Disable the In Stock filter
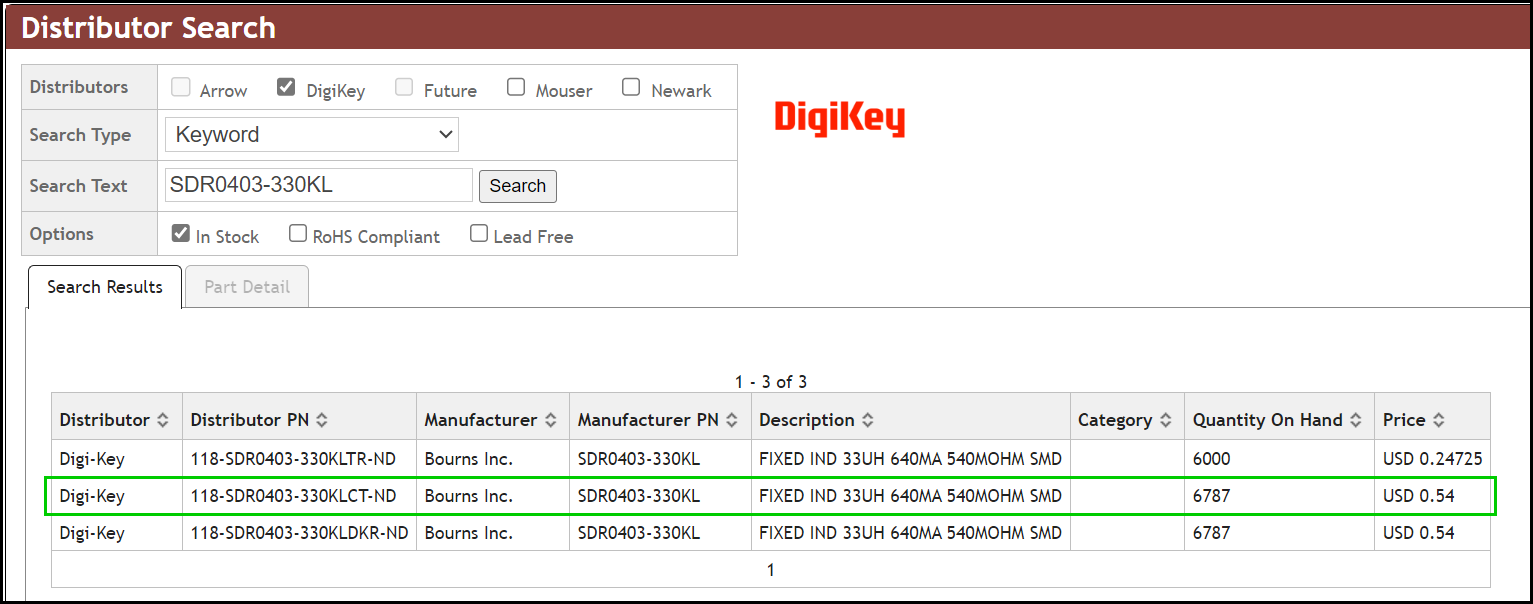The height and width of the screenshot is (604, 1533). click(x=181, y=232)
